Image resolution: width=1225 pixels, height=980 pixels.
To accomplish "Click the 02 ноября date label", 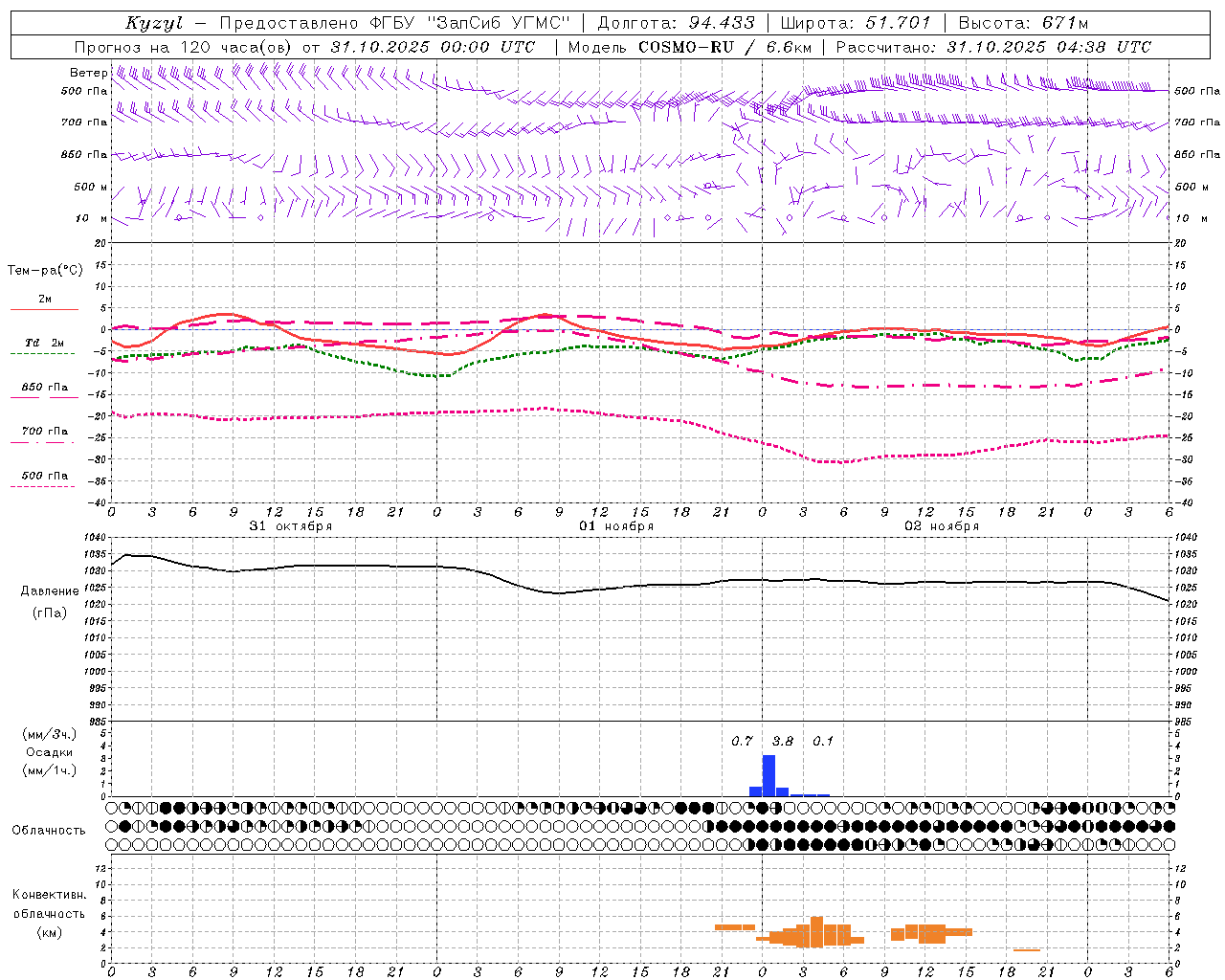I will pyautogui.click(x=942, y=525).
